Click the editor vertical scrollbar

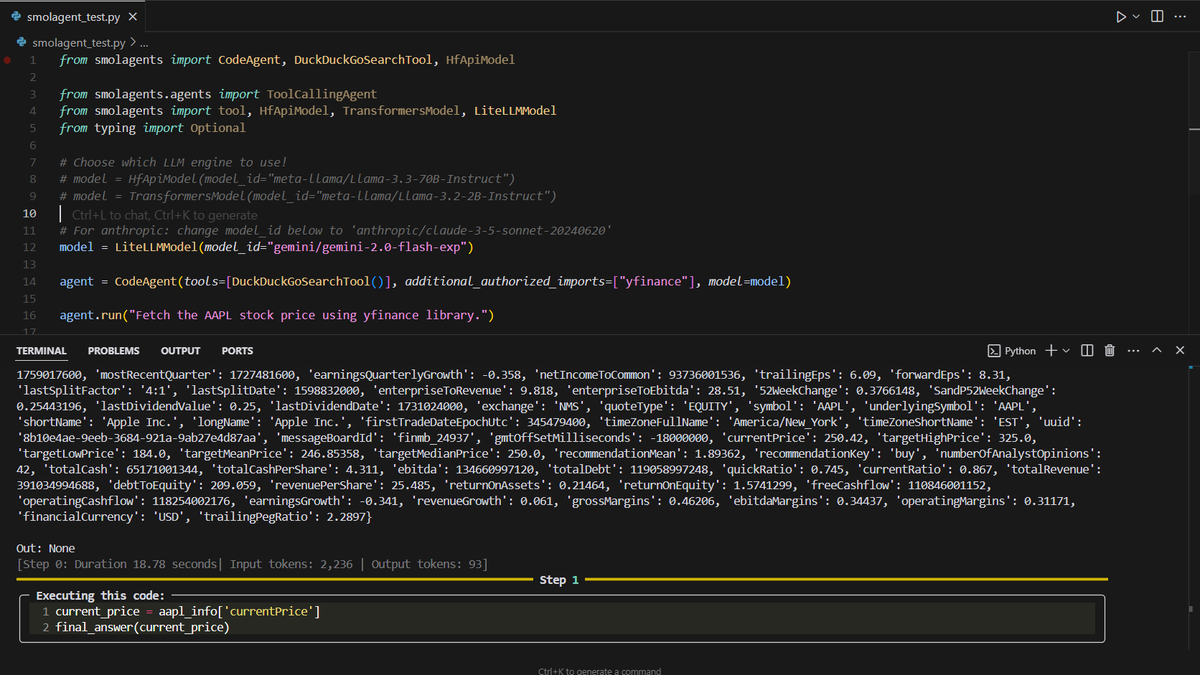[1194, 190]
